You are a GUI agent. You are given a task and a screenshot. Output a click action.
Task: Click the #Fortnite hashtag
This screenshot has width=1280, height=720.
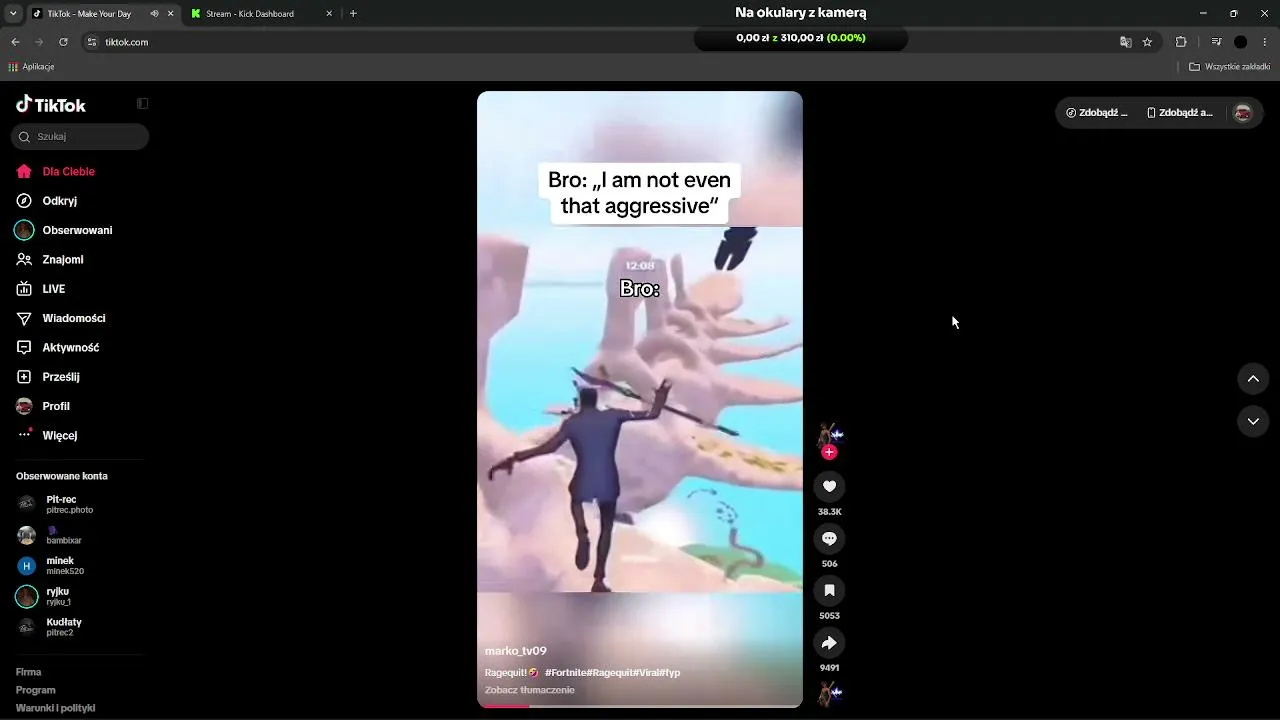pyautogui.click(x=568, y=673)
